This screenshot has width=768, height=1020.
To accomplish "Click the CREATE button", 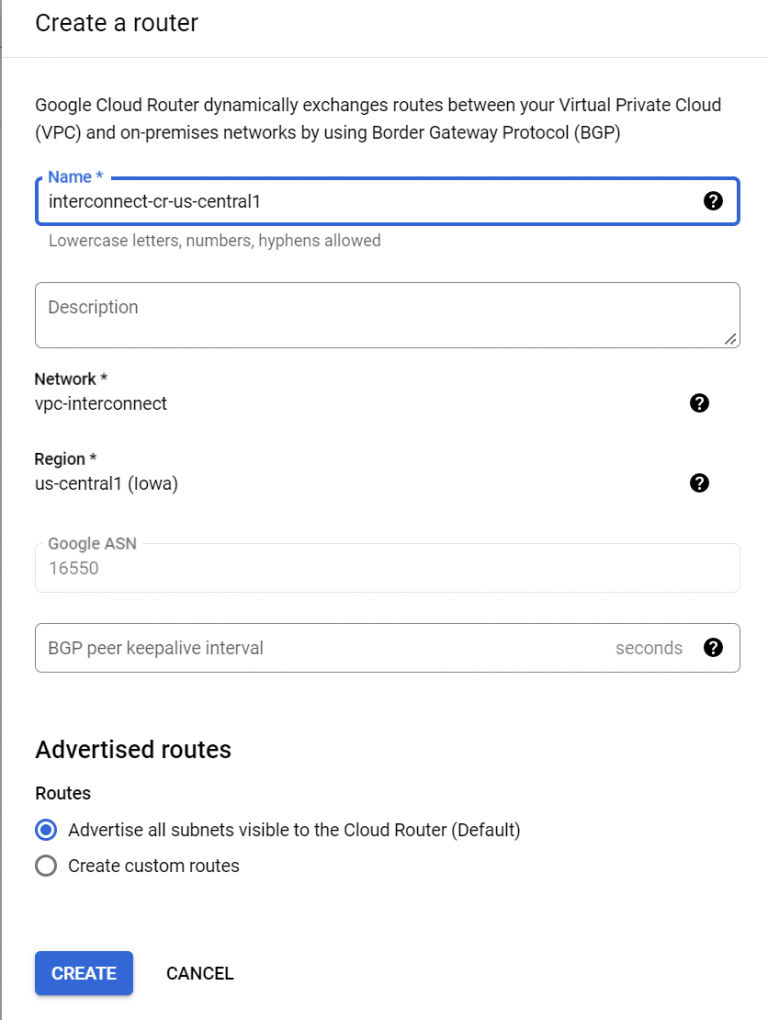I will [x=83, y=973].
